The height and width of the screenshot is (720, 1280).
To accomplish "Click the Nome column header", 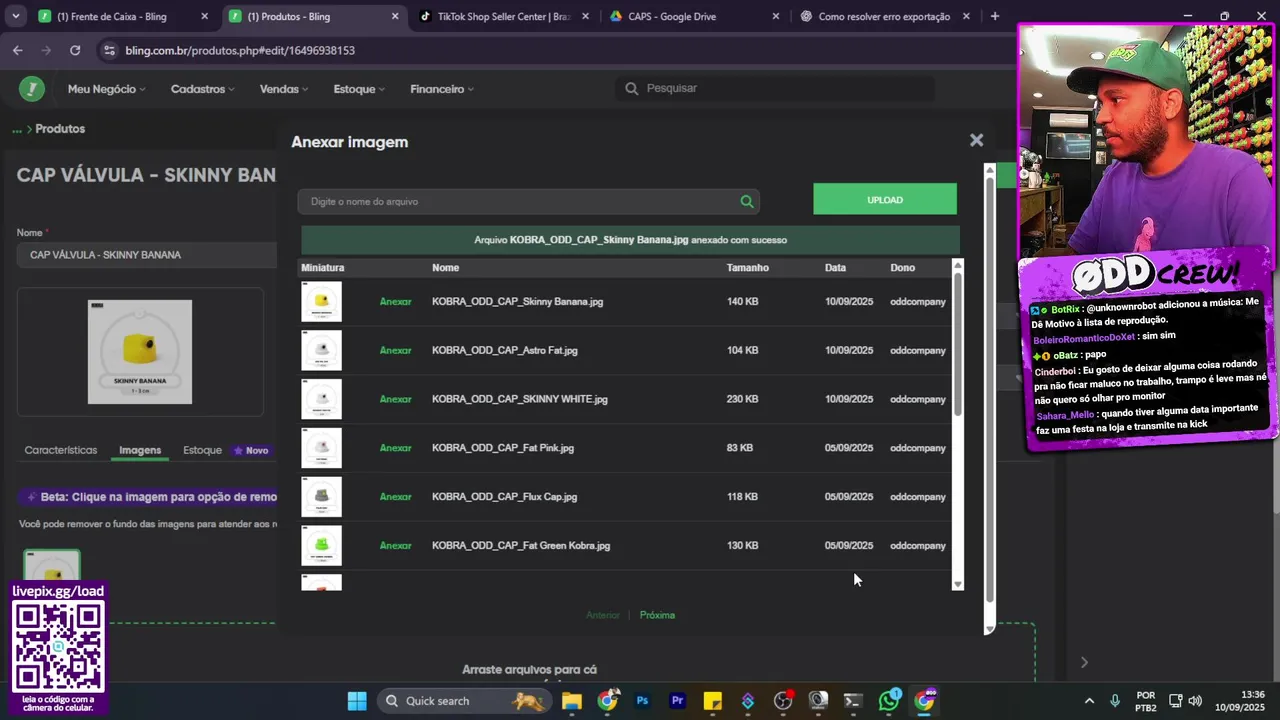I will pos(445,268).
